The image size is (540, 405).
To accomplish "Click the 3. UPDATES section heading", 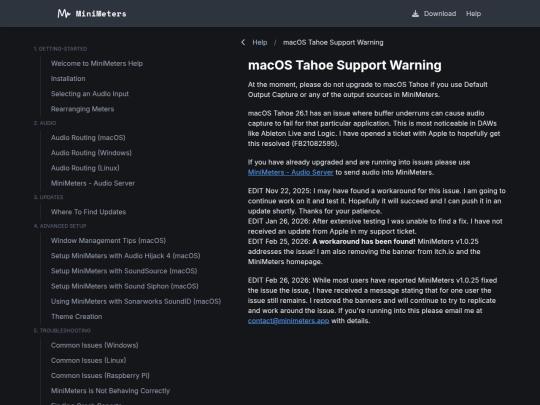I will click(49, 197).
